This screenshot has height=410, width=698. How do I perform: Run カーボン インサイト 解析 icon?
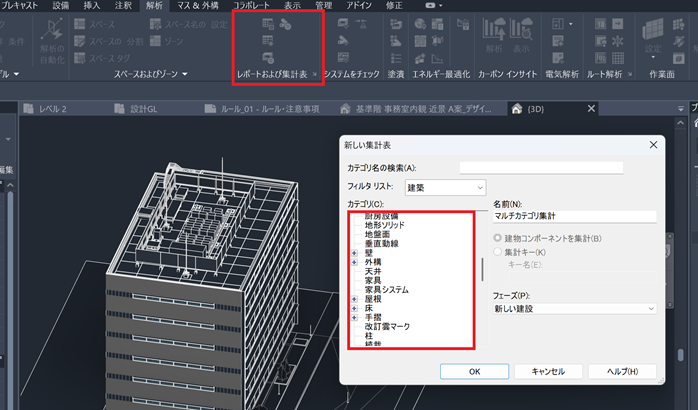(494, 29)
